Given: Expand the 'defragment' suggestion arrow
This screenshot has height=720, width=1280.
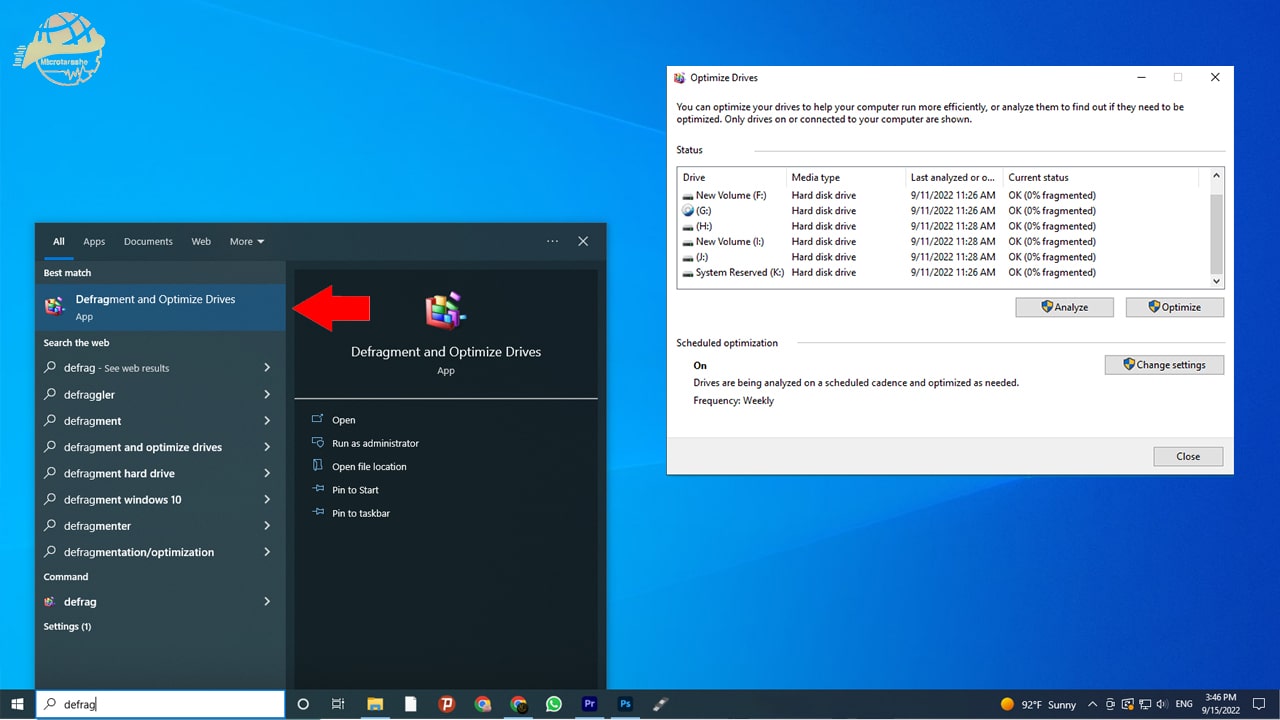Looking at the screenshot, I should pyautogui.click(x=267, y=420).
